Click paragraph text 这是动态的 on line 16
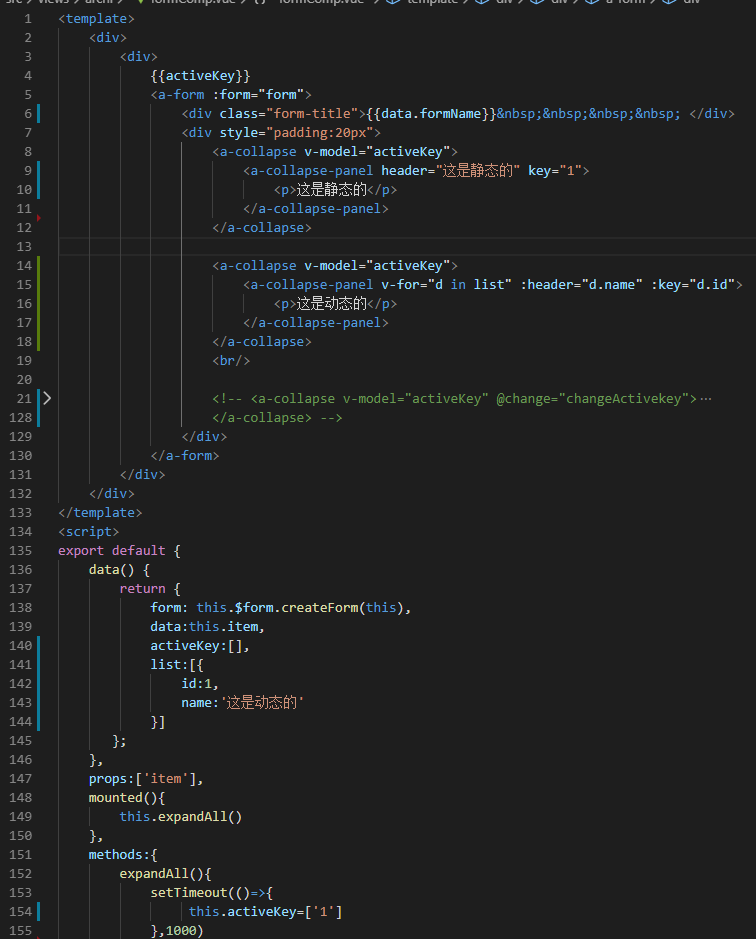Viewport: 756px width, 939px height. (x=331, y=304)
